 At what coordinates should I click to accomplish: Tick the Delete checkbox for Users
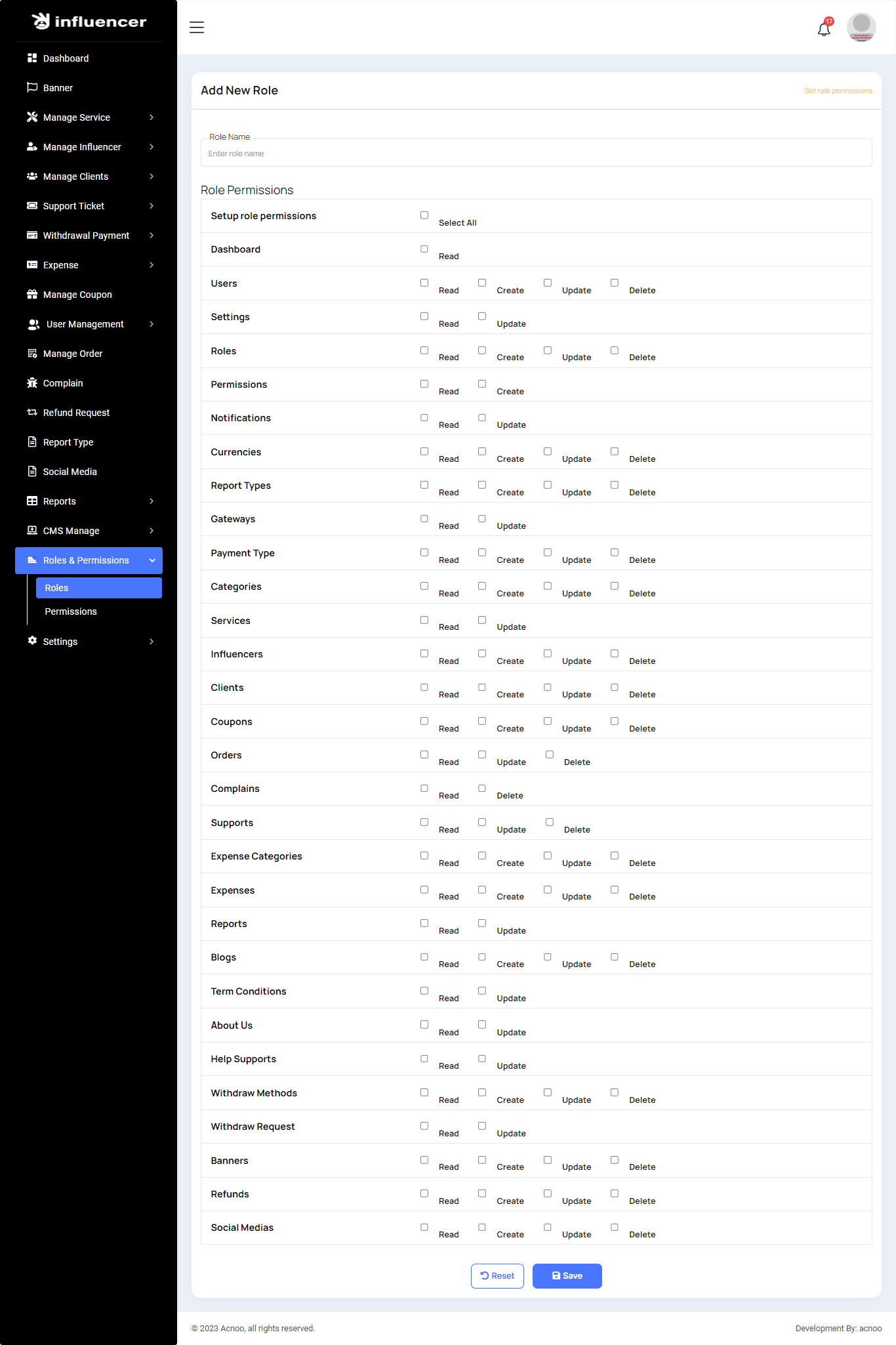tap(615, 283)
